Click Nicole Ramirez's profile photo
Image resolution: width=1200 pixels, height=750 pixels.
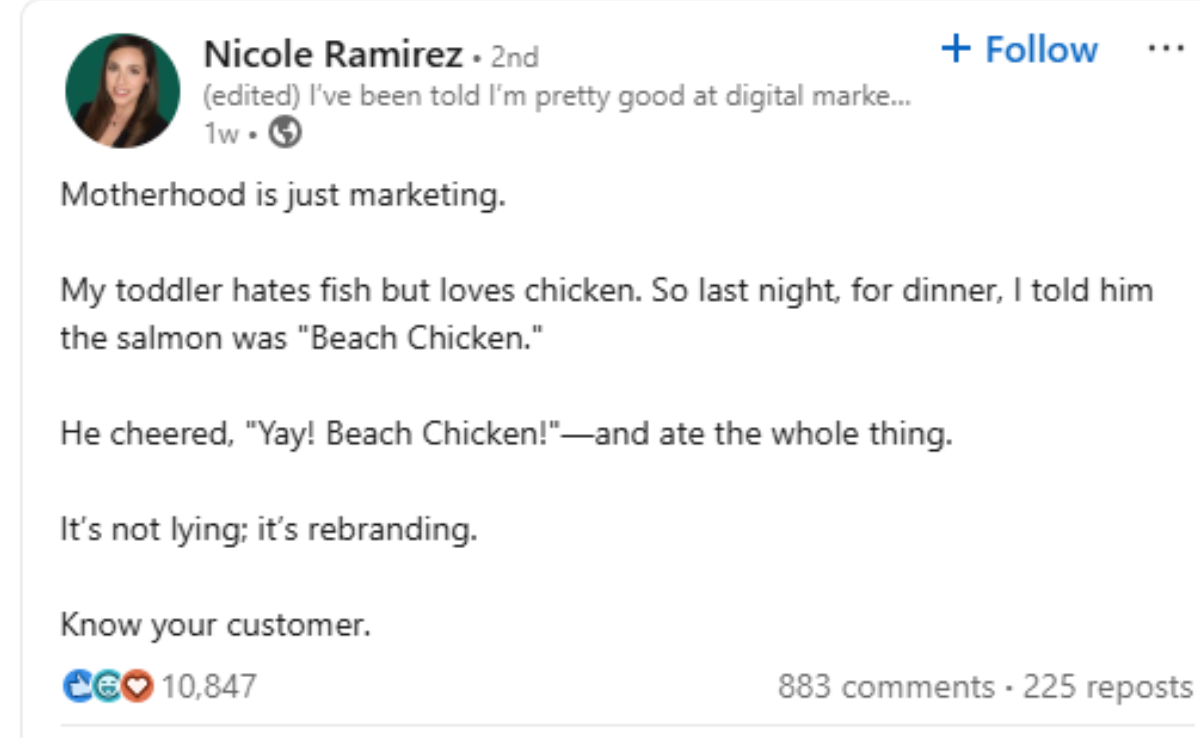122,91
